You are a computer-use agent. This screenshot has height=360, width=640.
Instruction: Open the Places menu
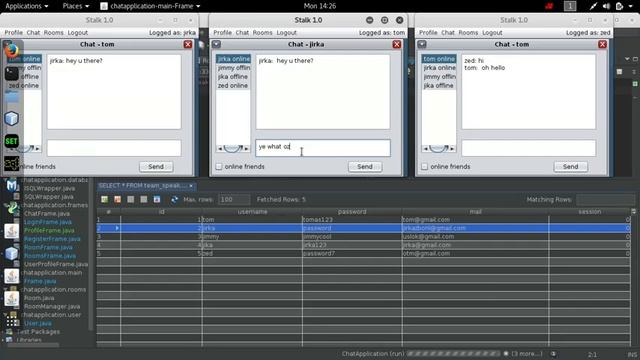(x=76, y=6)
